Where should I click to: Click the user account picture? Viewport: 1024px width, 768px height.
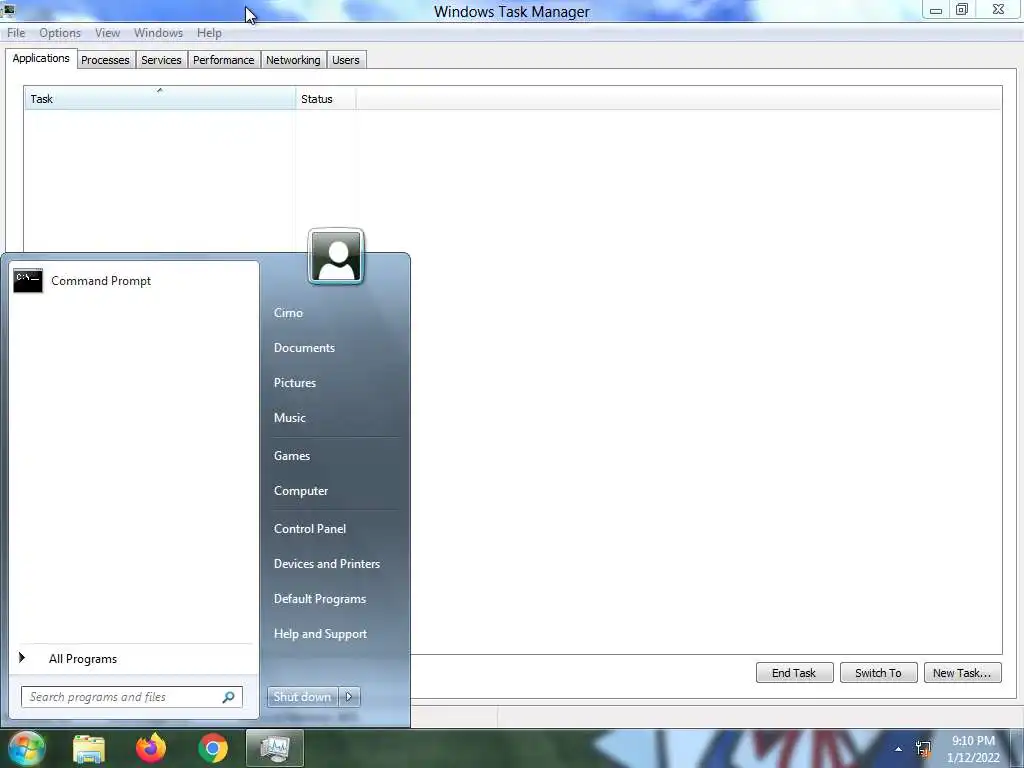click(336, 257)
